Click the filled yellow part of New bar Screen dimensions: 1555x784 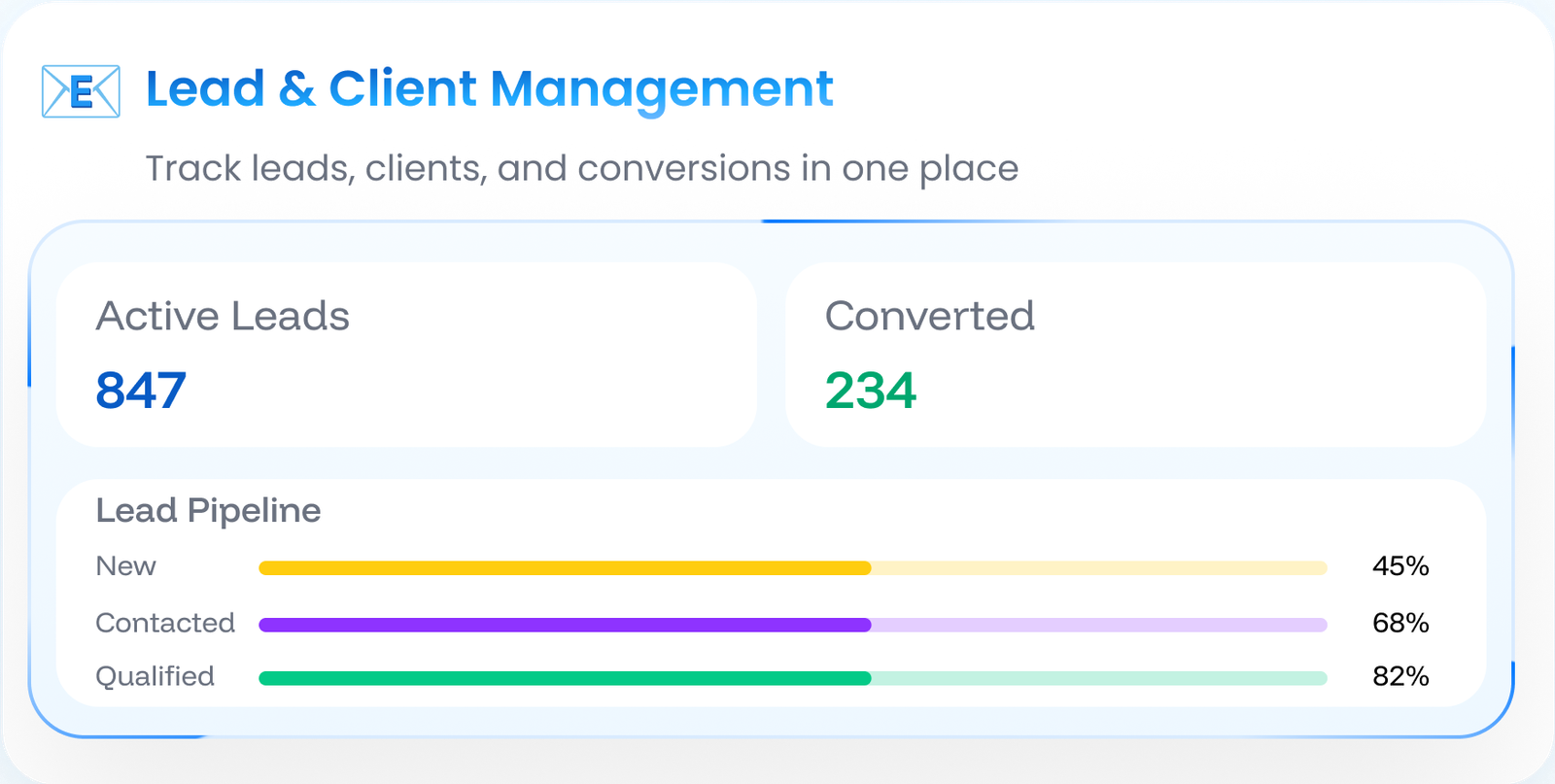564,568
